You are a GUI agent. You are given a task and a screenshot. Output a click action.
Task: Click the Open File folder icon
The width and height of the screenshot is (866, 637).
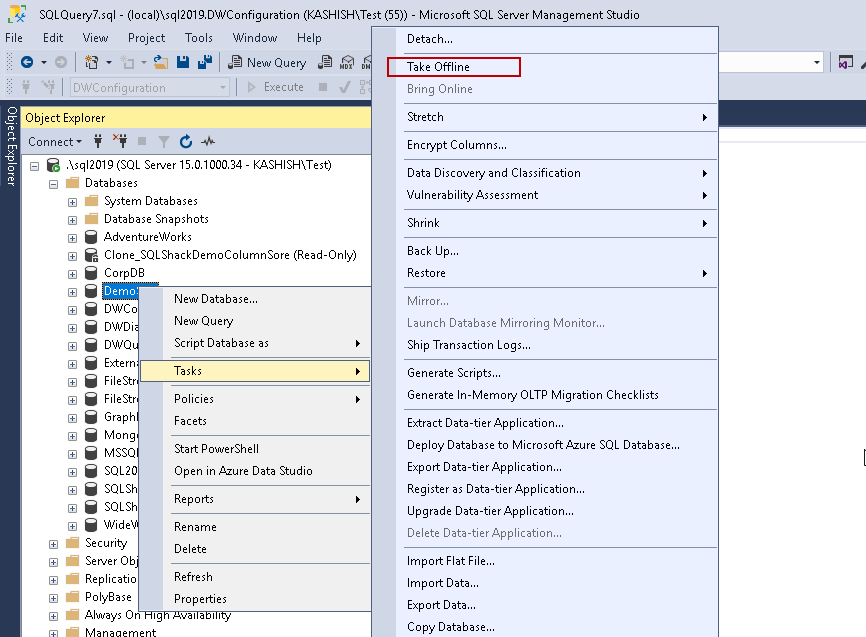click(x=161, y=62)
